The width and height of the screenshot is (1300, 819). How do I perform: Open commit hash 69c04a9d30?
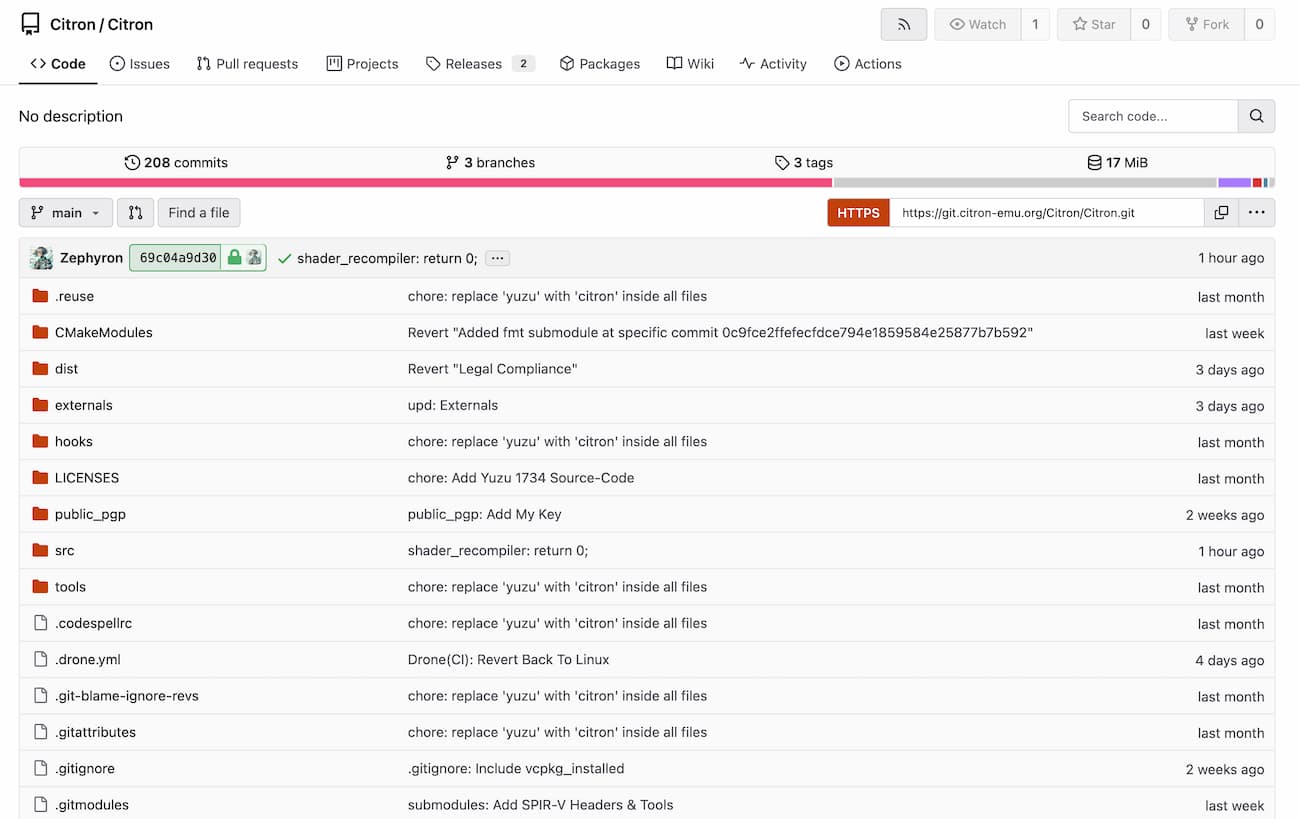[x=178, y=258]
